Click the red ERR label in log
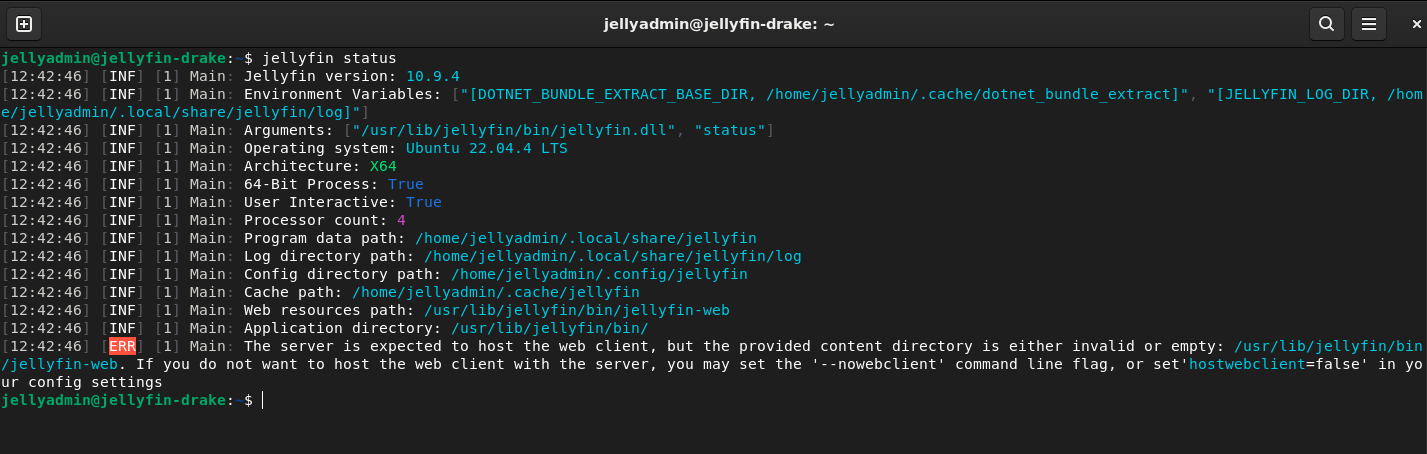Image resolution: width=1427 pixels, height=454 pixels. point(122,346)
